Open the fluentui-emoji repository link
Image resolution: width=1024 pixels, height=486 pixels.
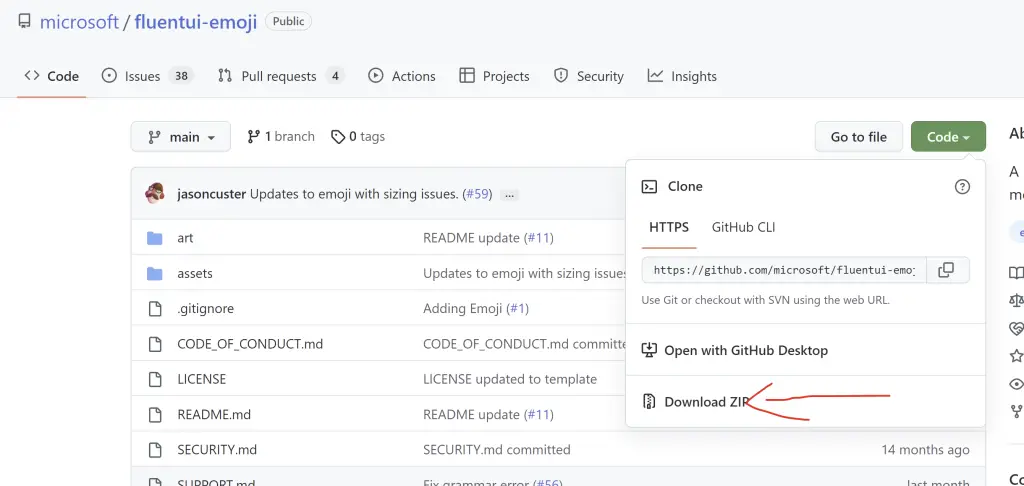coord(196,22)
